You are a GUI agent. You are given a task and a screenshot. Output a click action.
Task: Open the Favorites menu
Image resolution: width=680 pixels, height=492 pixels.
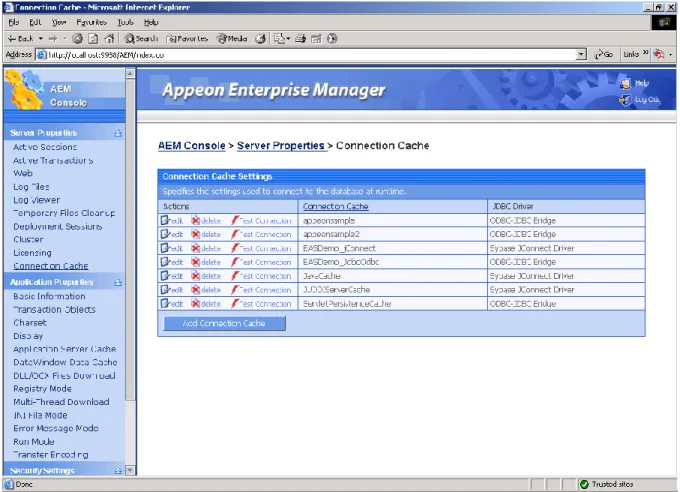[92, 22]
